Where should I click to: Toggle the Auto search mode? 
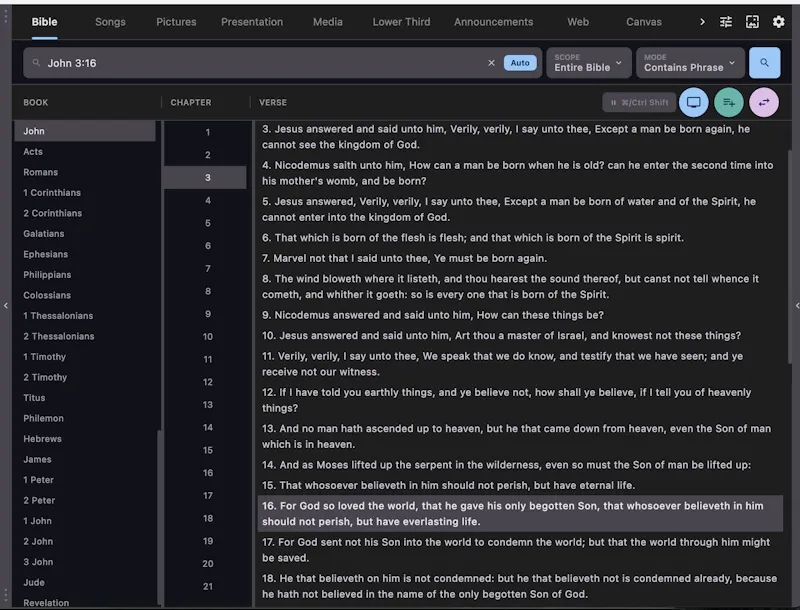coord(520,63)
